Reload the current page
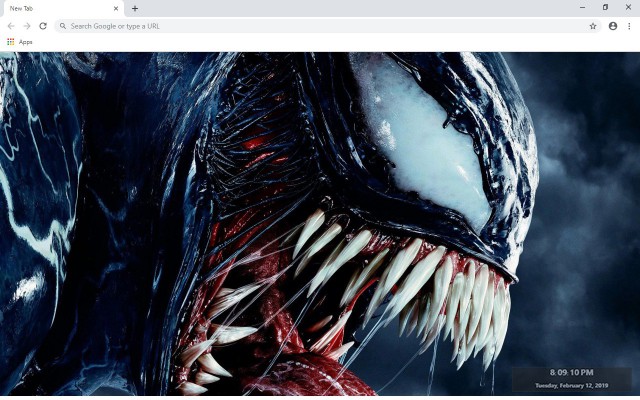Image resolution: width=640 pixels, height=400 pixels. (x=43, y=26)
